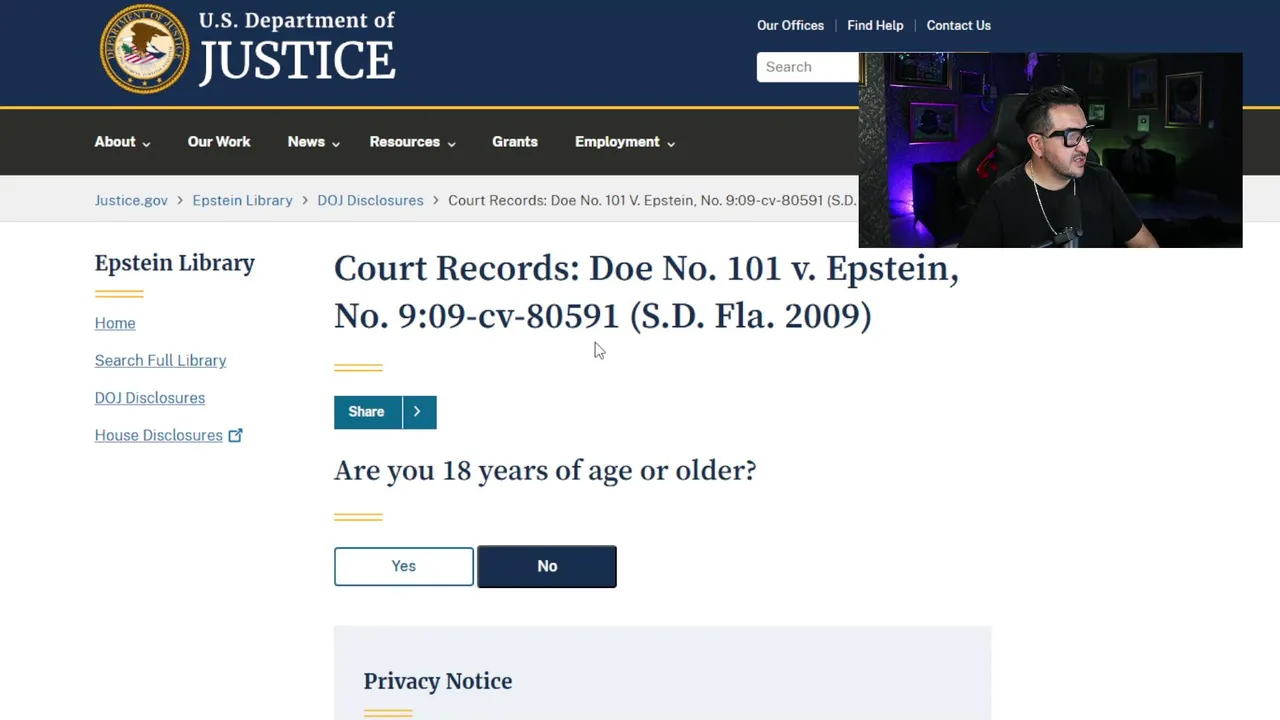Viewport: 1280px width, 720px height.
Task: Expand the Employment menu
Action: (x=624, y=142)
